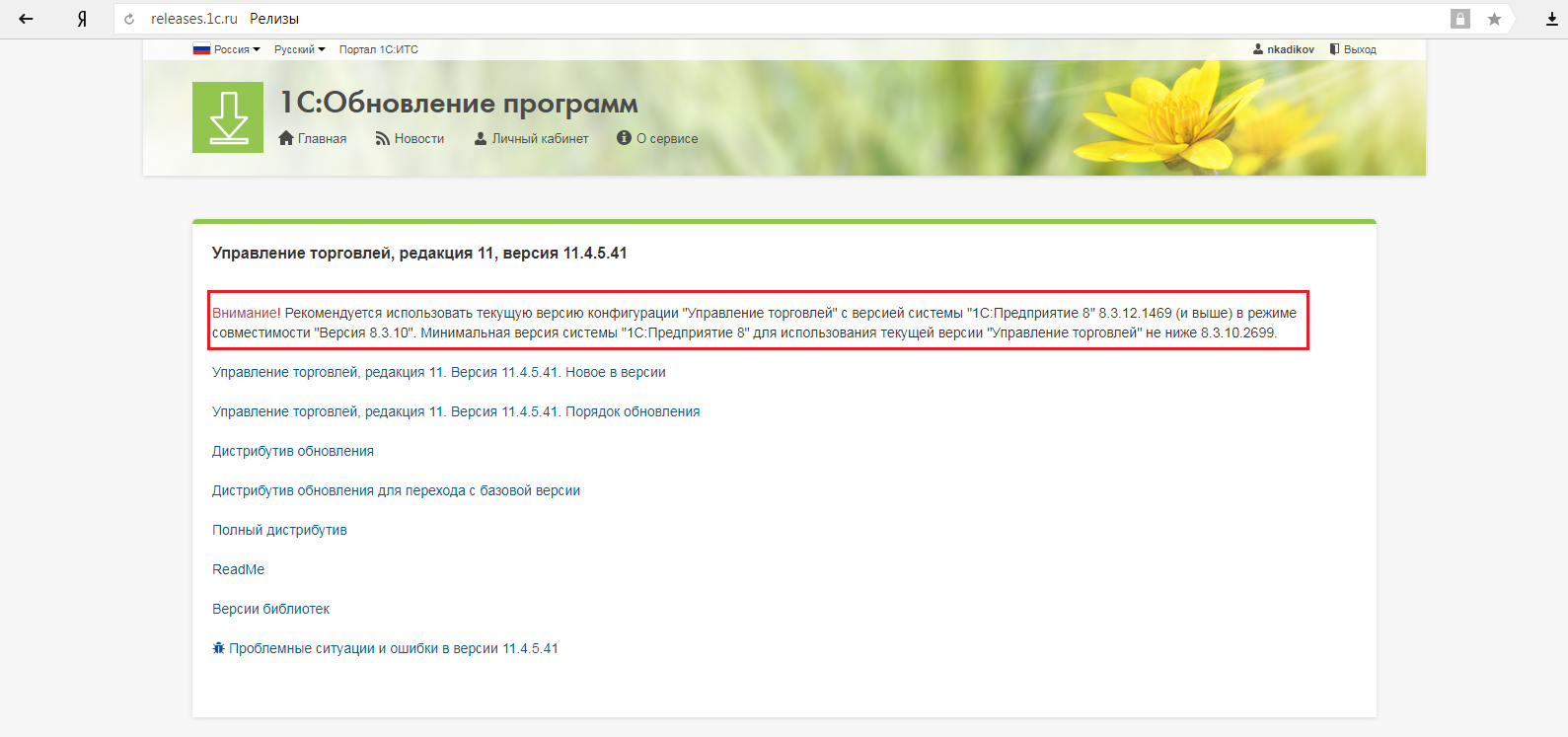
Task: Click the lock protection icon in address bar
Action: [x=1460, y=19]
